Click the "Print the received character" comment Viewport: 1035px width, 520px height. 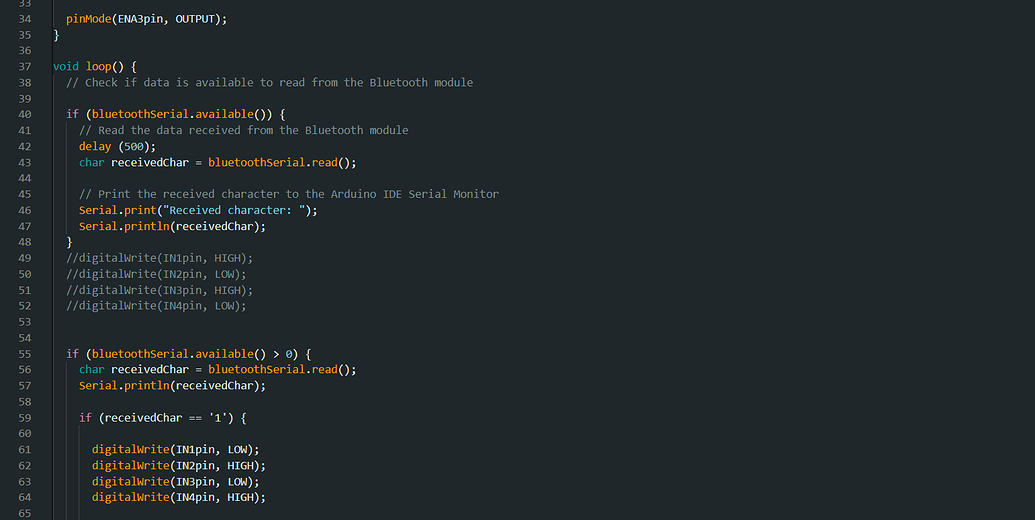[x=288, y=194]
